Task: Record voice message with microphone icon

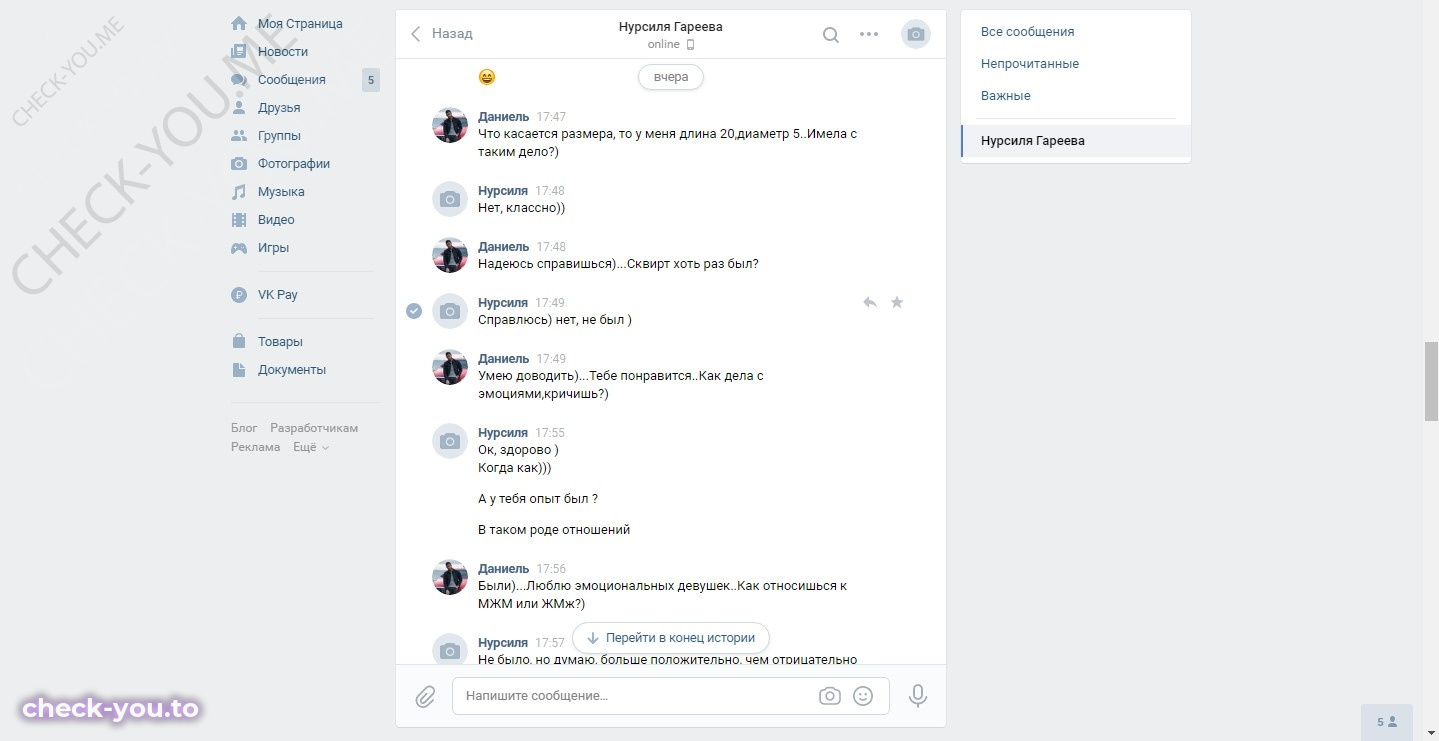Action: [x=918, y=696]
